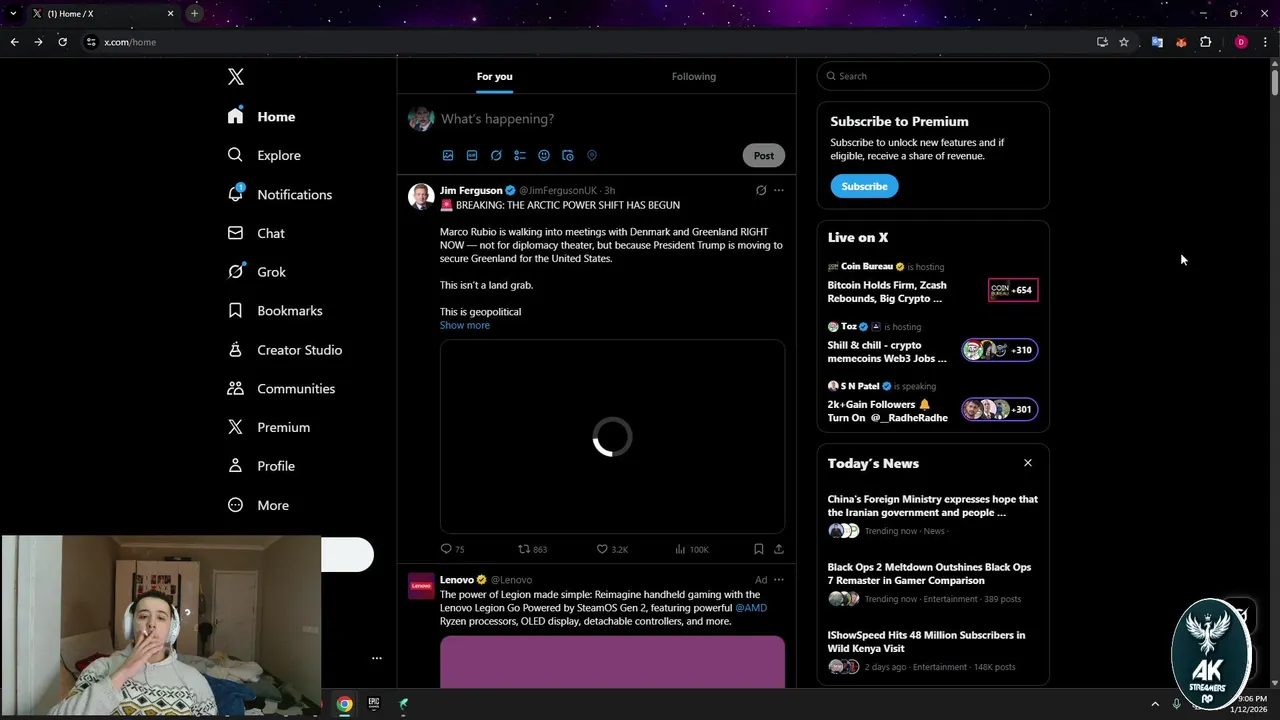Click the Search field on X

(933, 76)
